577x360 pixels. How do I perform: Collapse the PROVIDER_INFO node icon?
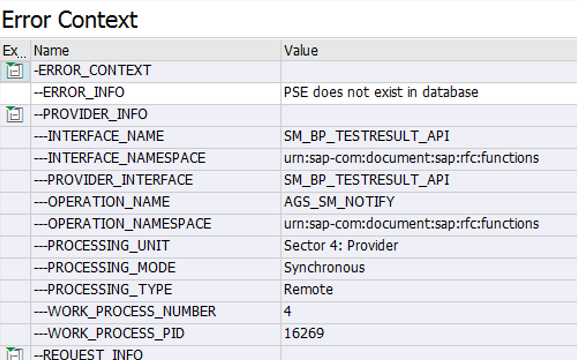point(14,114)
